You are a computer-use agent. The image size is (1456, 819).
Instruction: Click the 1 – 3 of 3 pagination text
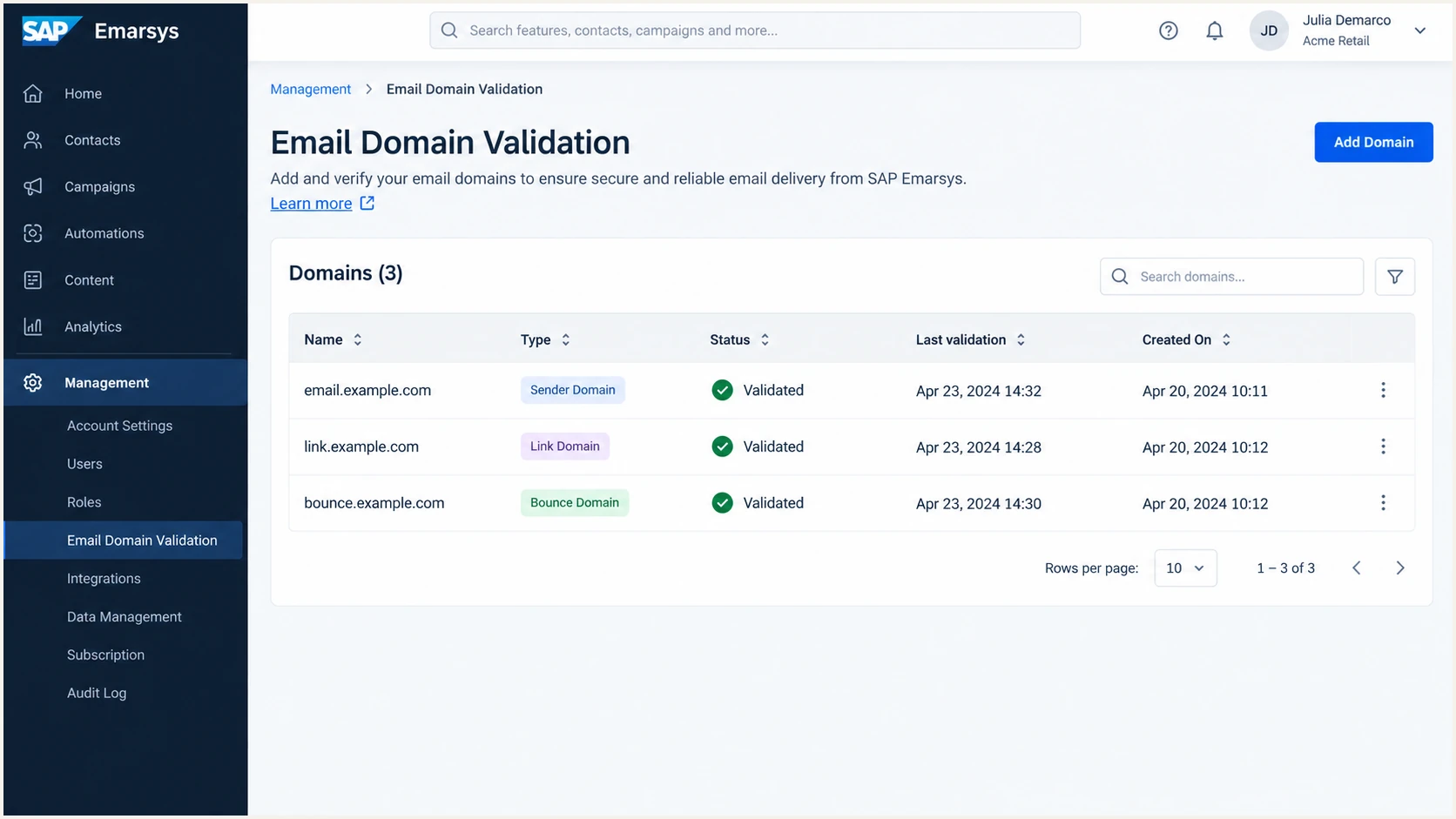coord(1285,568)
